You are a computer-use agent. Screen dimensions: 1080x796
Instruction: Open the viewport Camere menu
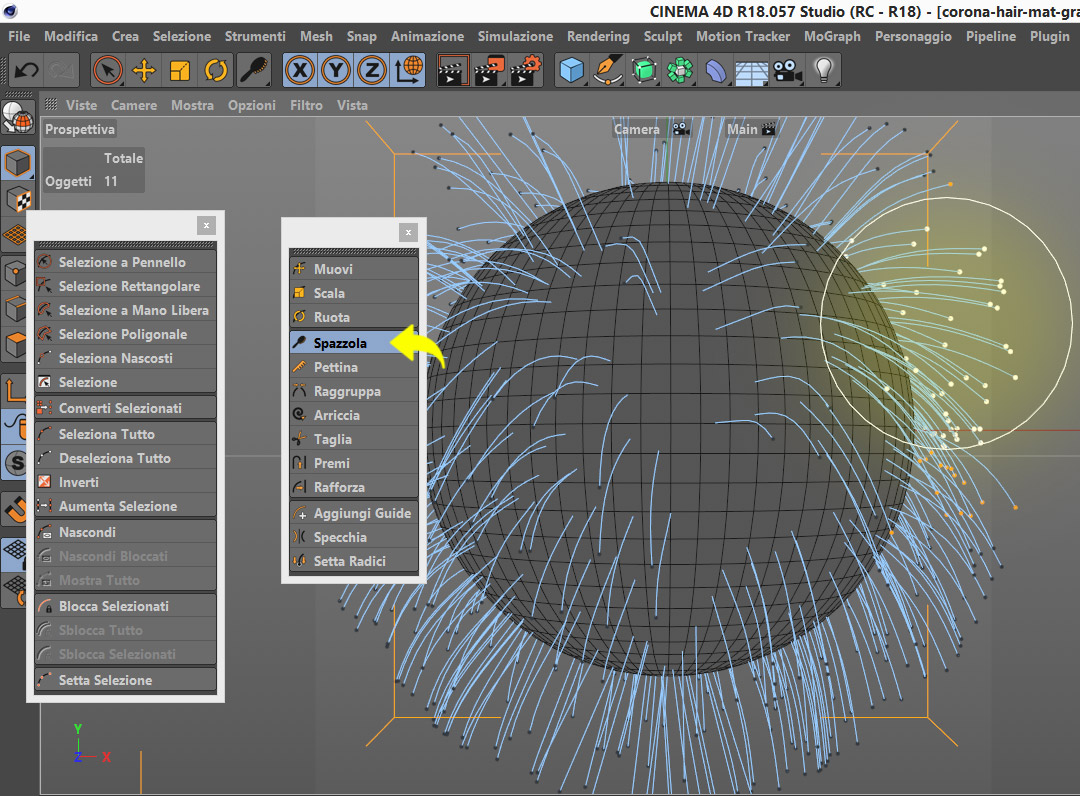coord(134,105)
